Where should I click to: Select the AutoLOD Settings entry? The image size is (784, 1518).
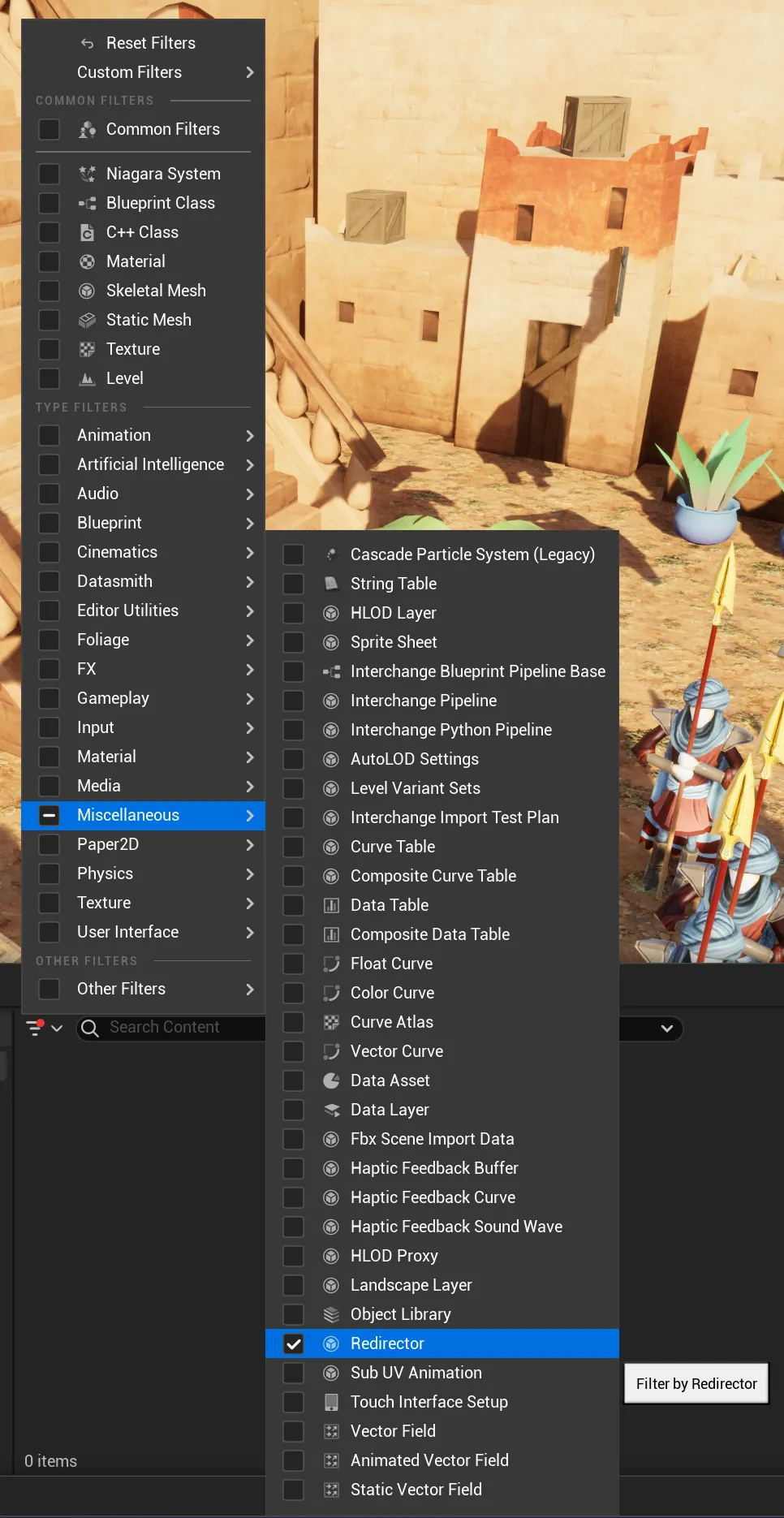pos(442,759)
